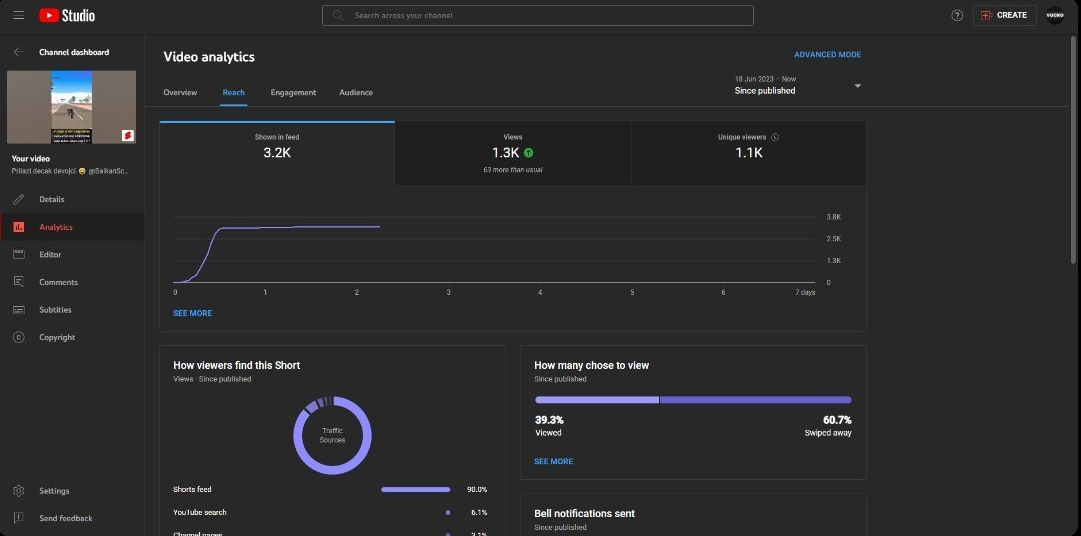The image size is (1081, 536).
Task: Switch to the Overview tab
Action: tap(180, 92)
